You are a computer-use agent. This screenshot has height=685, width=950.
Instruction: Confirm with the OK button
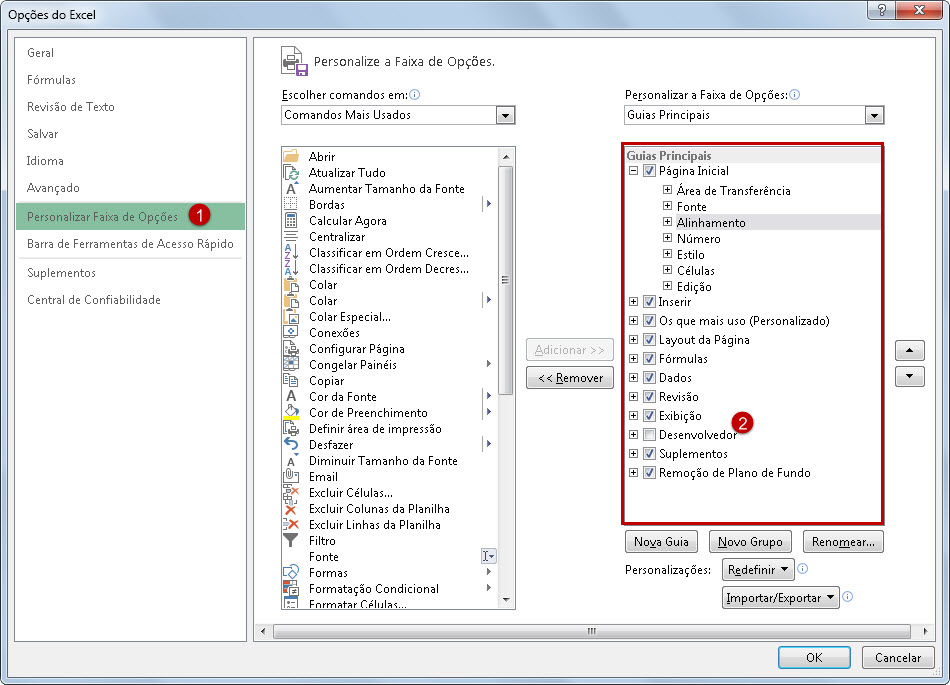click(814, 658)
